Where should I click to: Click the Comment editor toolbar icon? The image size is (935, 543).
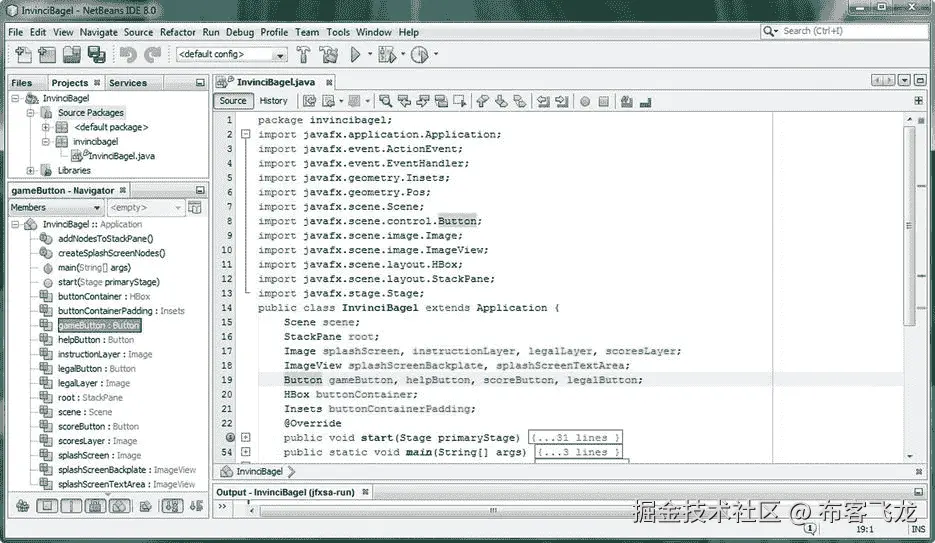[626, 101]
